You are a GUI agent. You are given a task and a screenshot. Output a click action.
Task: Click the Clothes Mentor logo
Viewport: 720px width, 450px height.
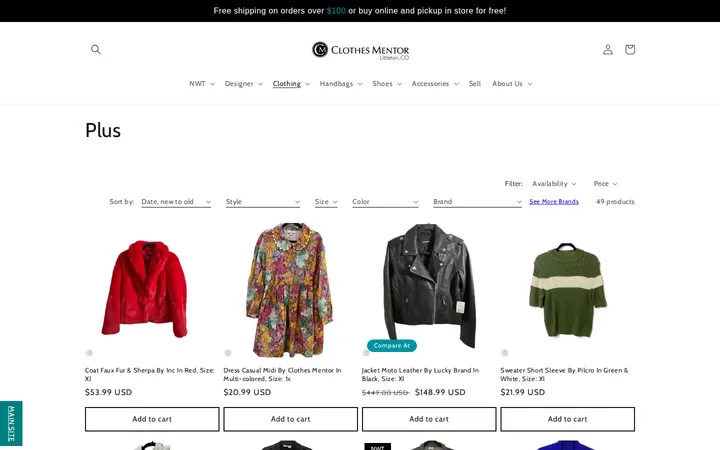(x=360, y=50)
